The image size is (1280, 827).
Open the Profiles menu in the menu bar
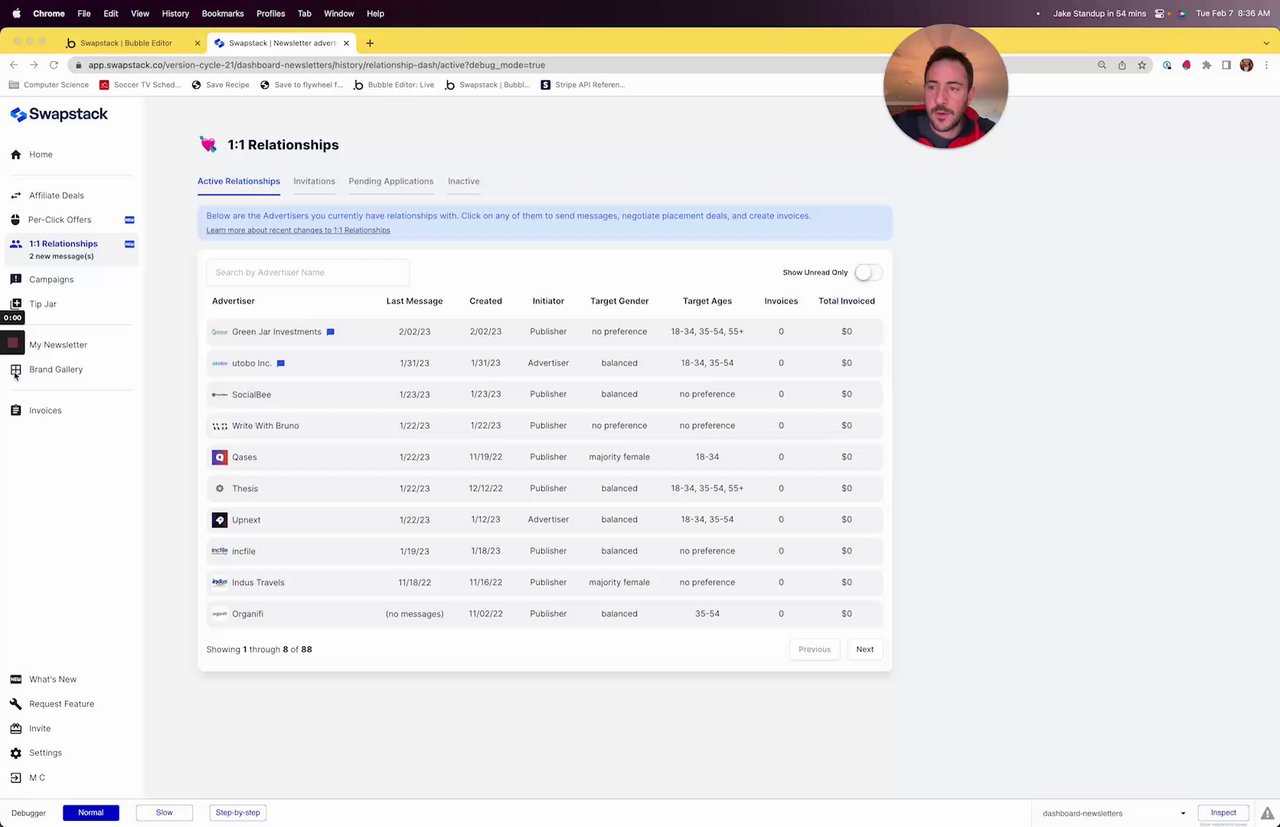pos(271,14)
